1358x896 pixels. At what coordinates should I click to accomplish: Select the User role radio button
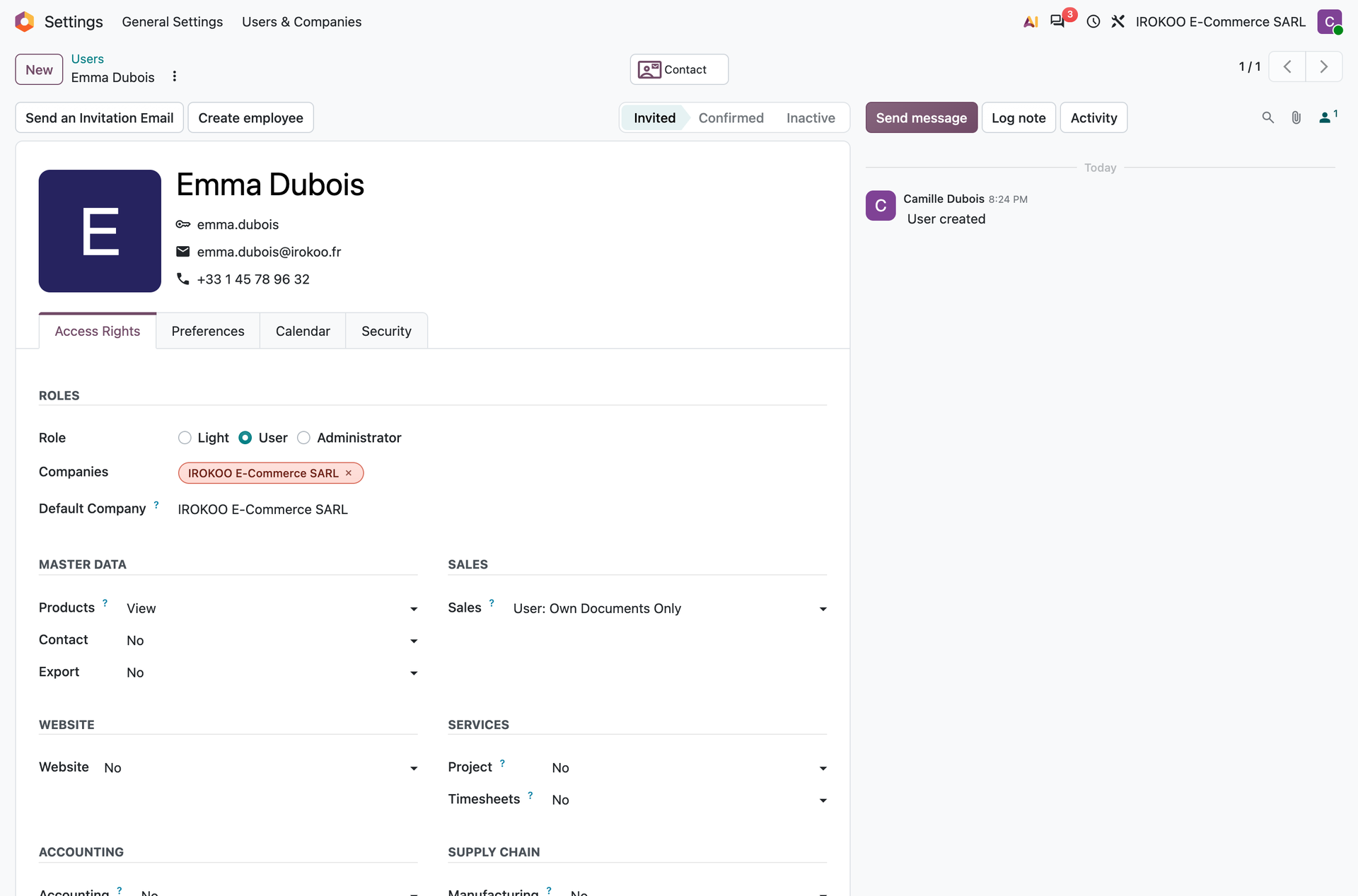tap(245, 438)
